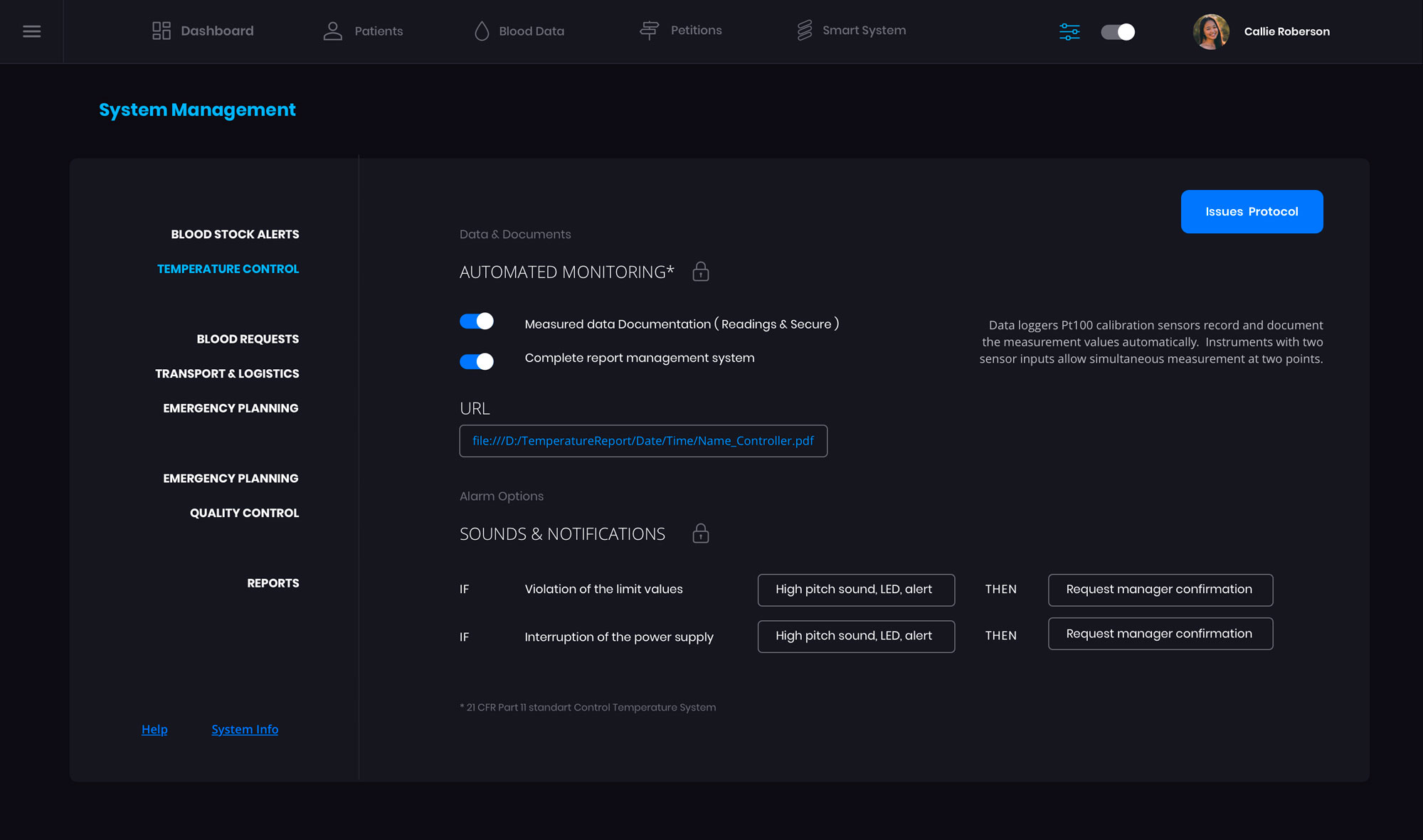Click the temperature report URL field

pyautogui.click(x=643, y=441)
